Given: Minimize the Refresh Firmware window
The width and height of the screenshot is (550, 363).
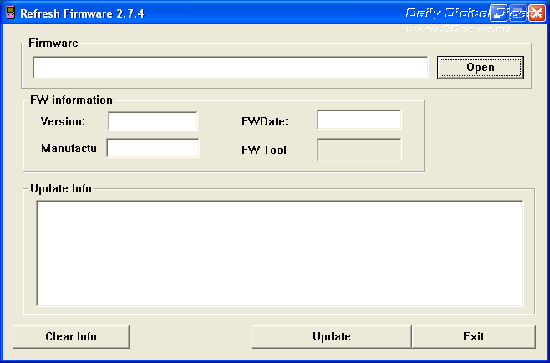Looking at the screenshot, I should click(x=498, y=13).
